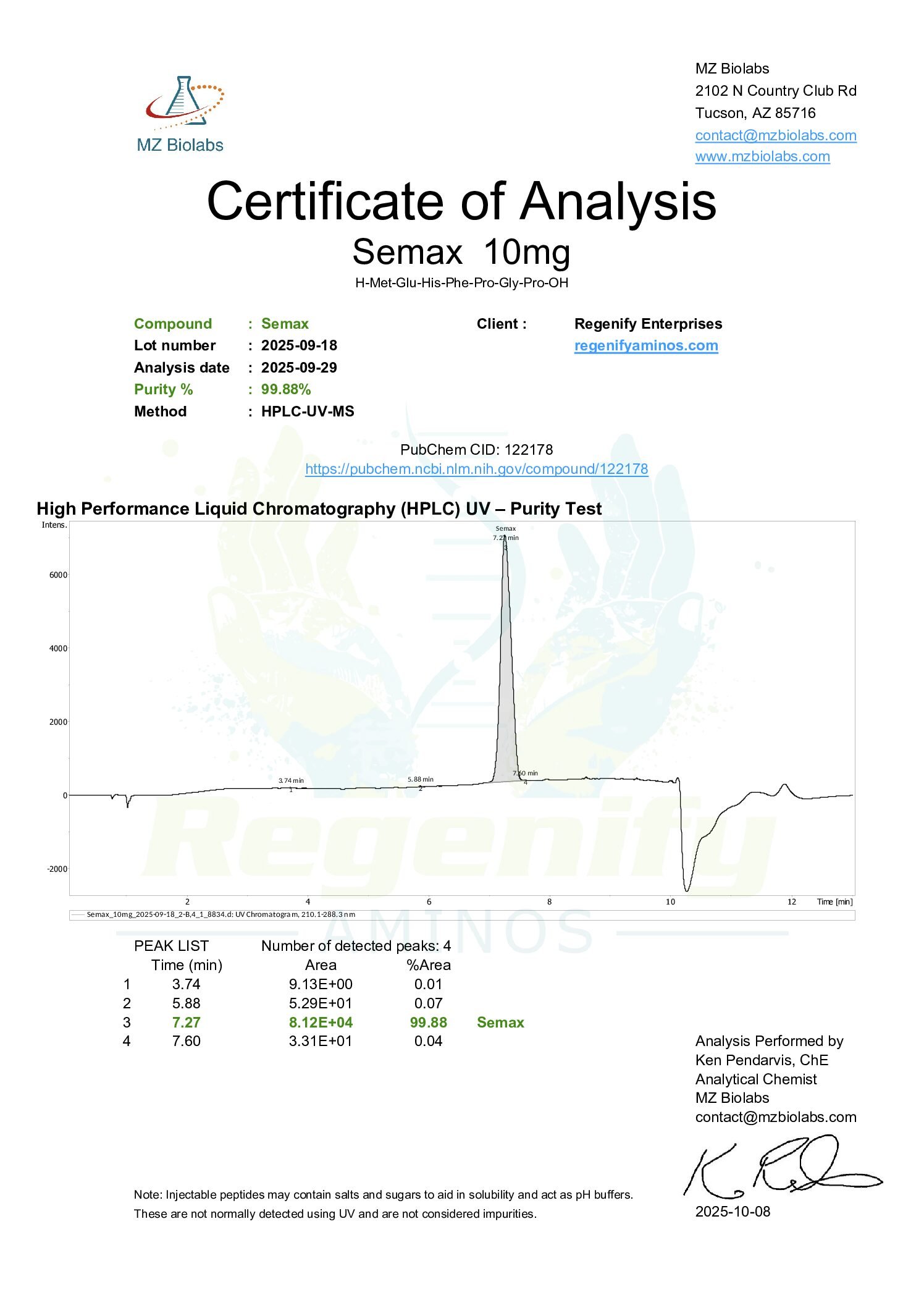Click the purity value 99.88%
Image resolution: width=924 pixels, height=1308 pixels.
click(286, 389)
